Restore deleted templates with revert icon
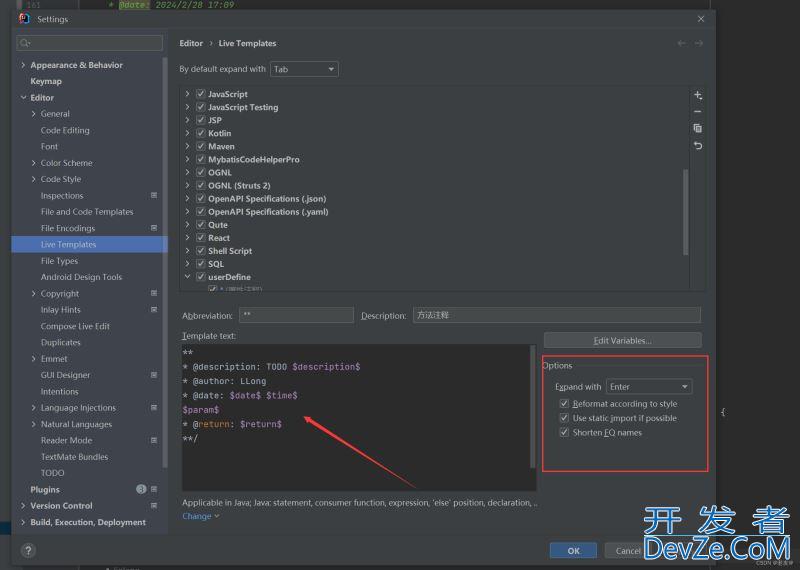Viewport: 800px width, 570px height. pyautogui.click(x=698, y=146)
